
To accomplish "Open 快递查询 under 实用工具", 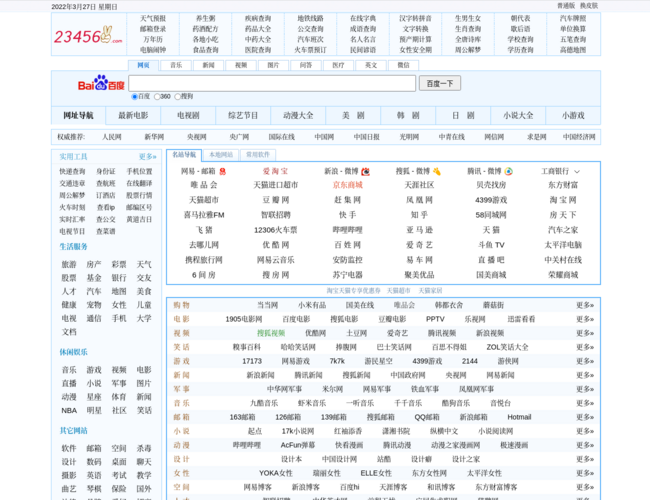I will tap(72, 172).
